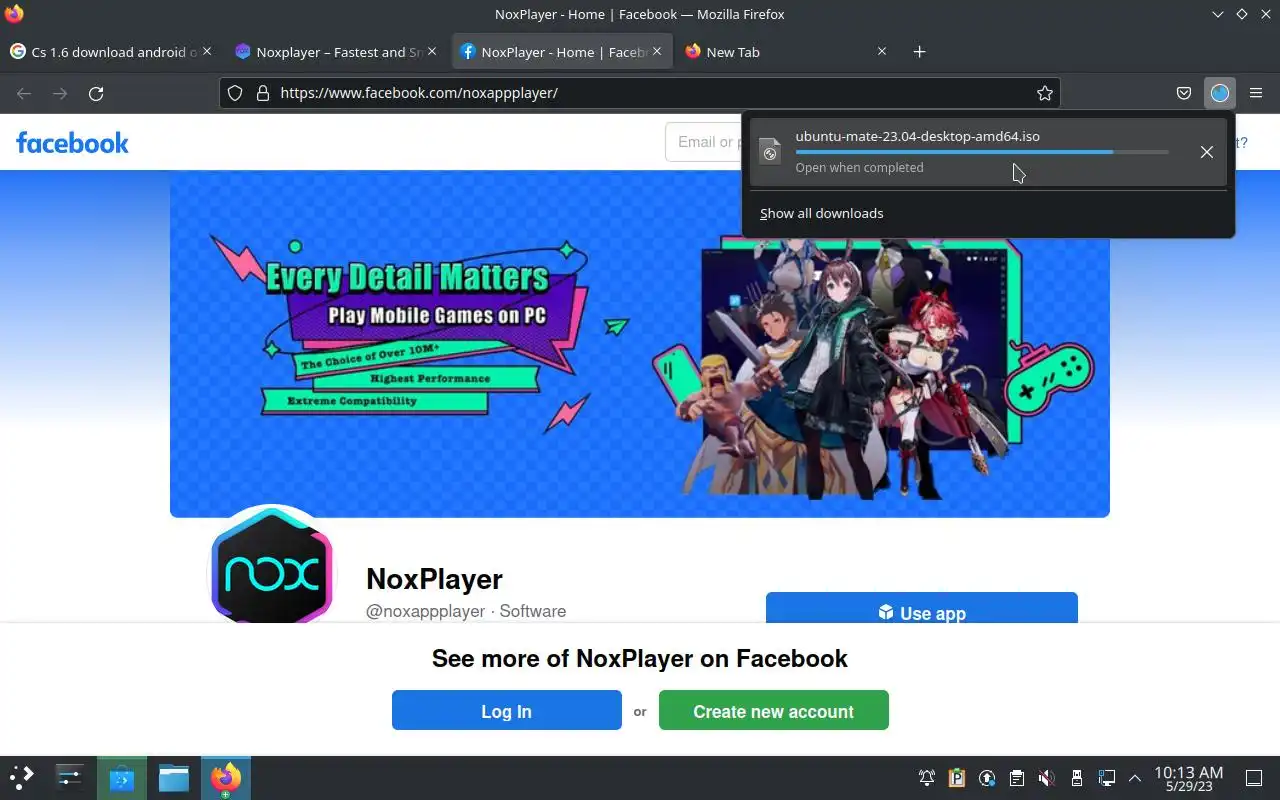Click the ubuntu-mate download progress bar
1280x800 pixels.
(x=982, y=152)
